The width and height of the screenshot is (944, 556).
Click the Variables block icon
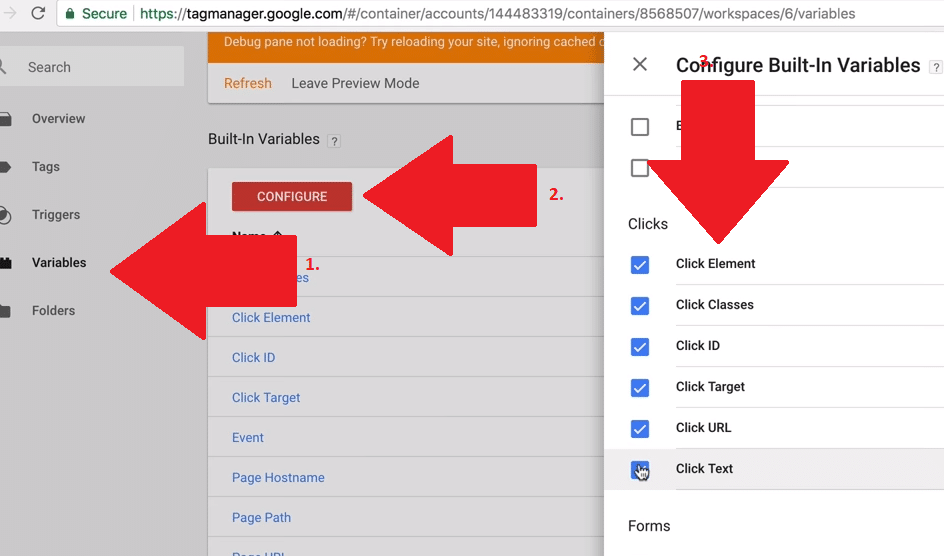pyautogui.click(x=5, y=263)
